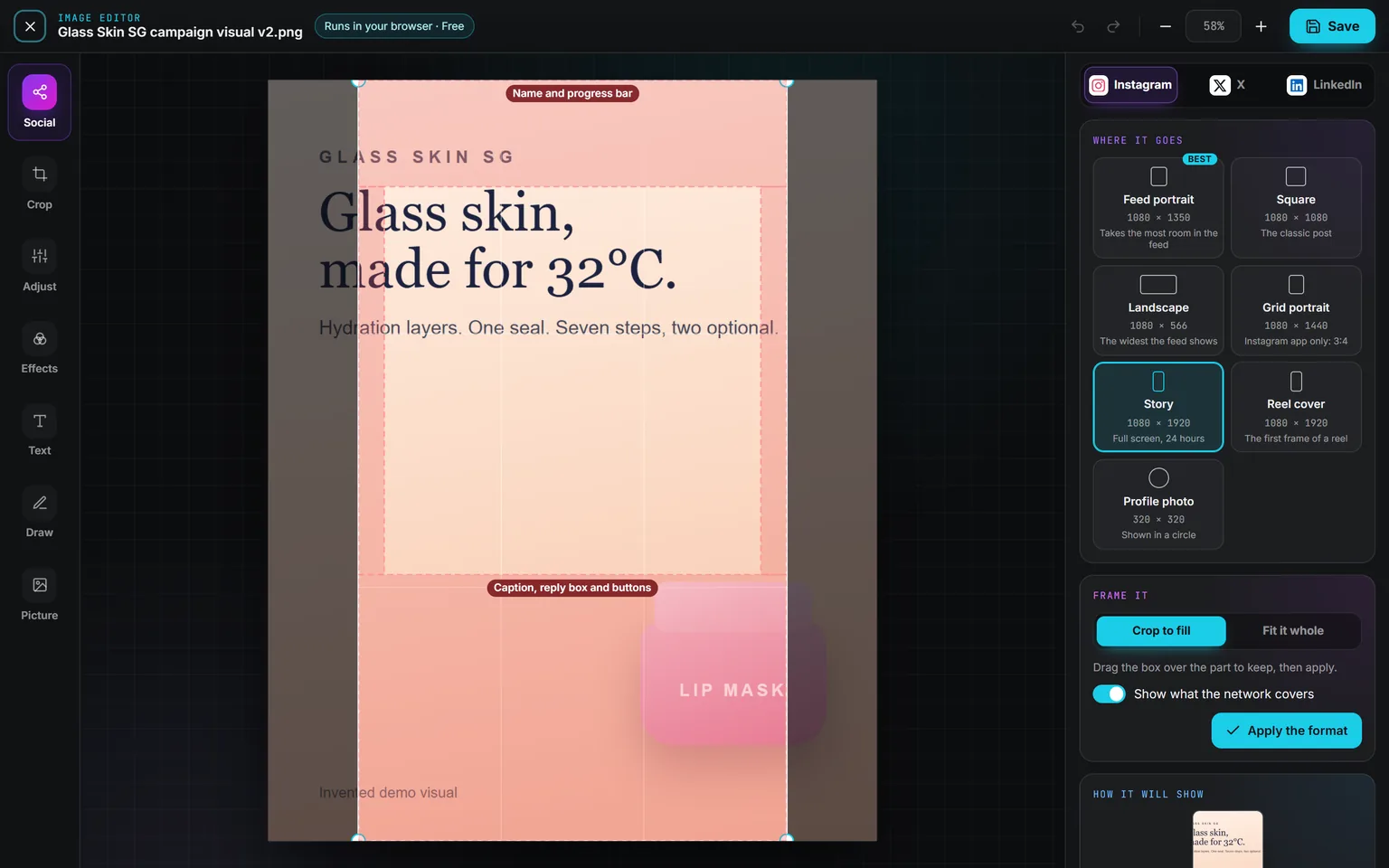Click the 58% zoom level field
Screen dimensions: 1389x868
[x=1214, y=26]
